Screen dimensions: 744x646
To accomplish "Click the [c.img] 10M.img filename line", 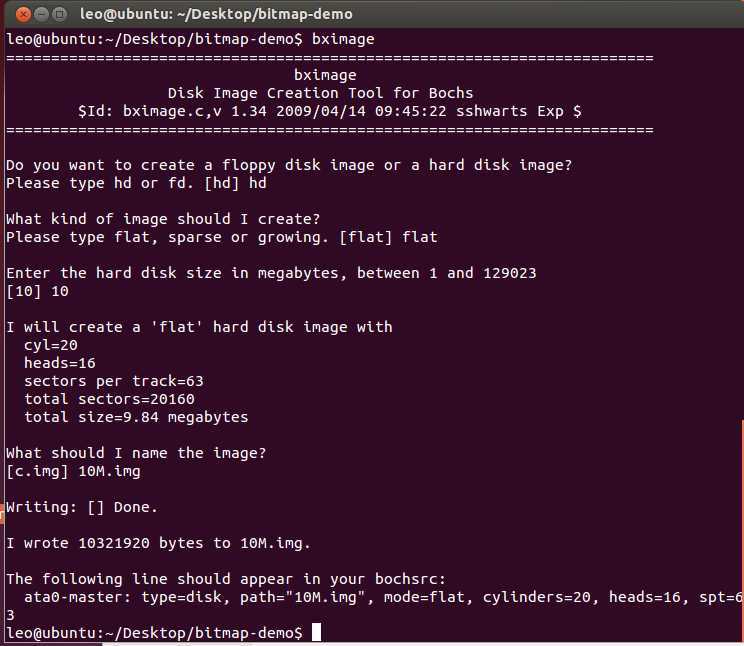I will click(x=73, y=471).
